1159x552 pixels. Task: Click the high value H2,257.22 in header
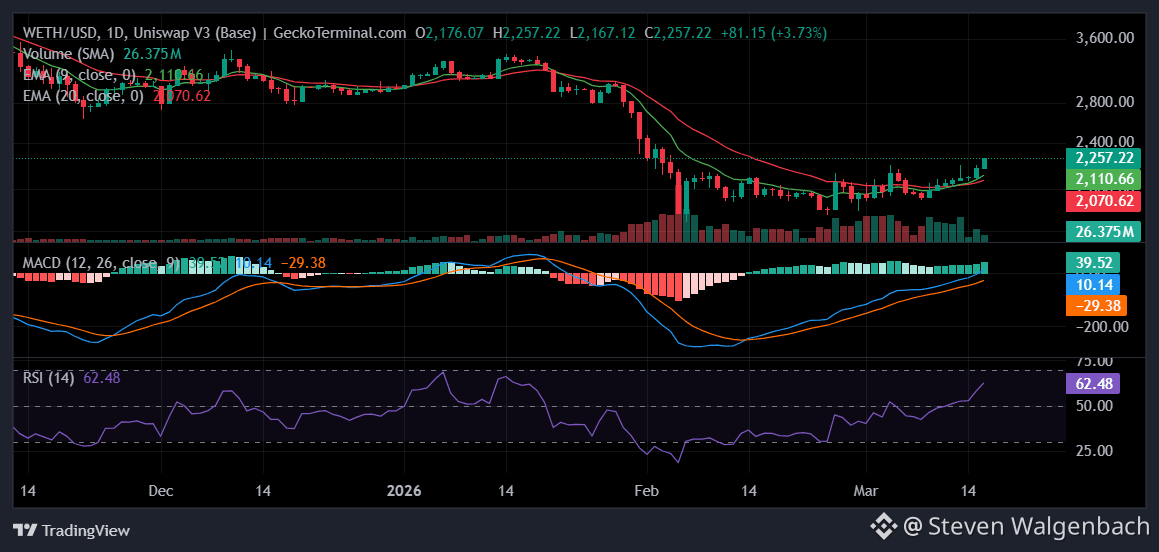526,33
